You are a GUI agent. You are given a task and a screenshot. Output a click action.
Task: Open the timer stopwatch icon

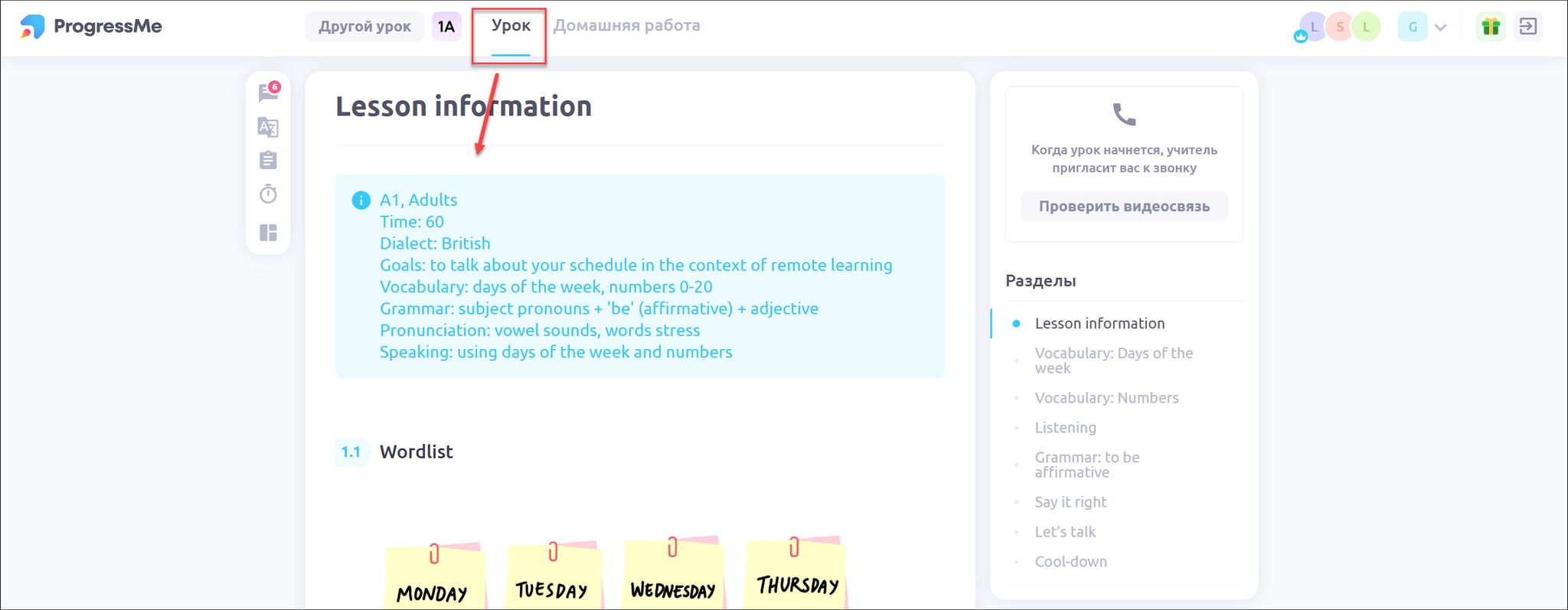pos(268,194)
